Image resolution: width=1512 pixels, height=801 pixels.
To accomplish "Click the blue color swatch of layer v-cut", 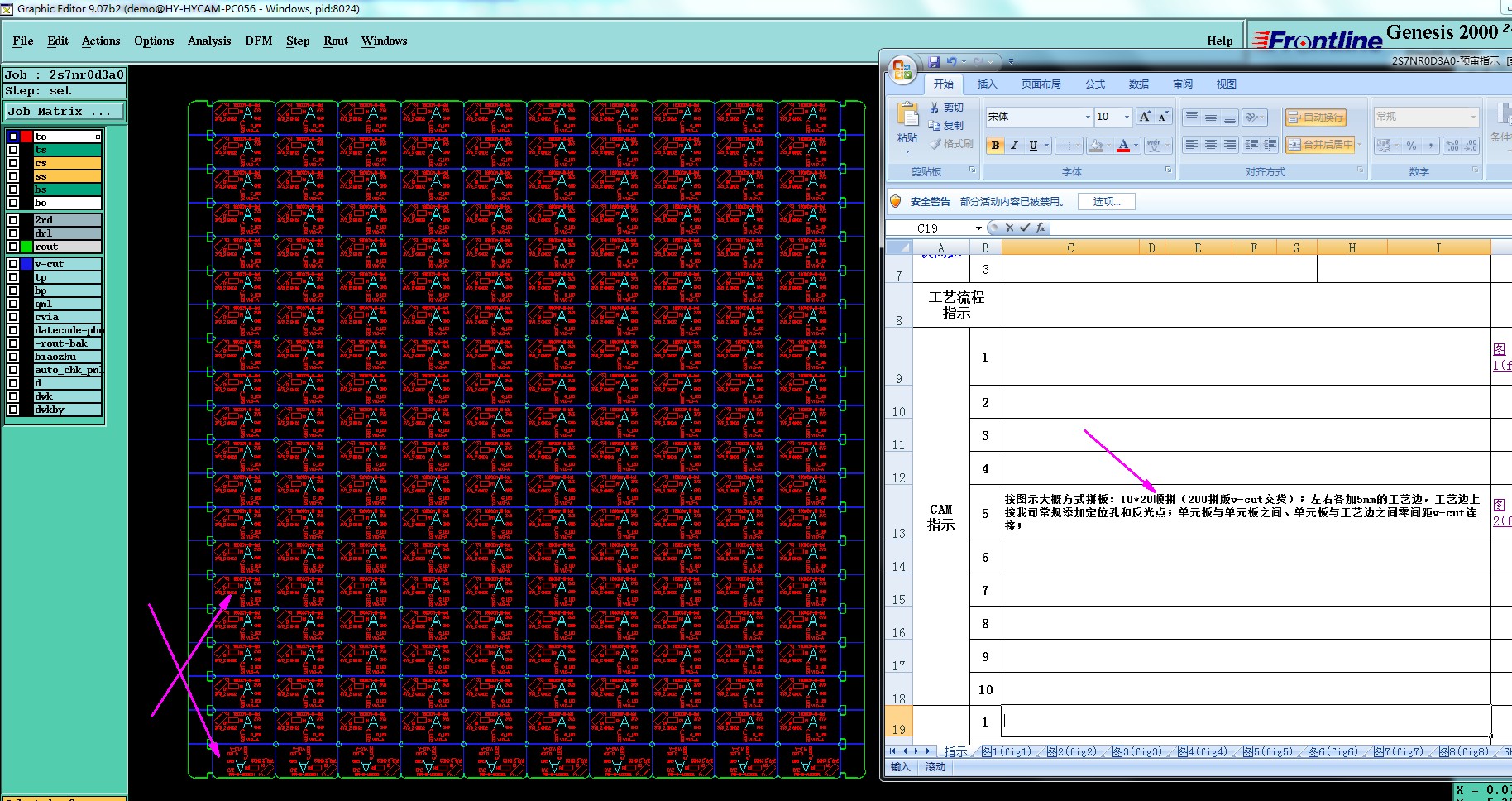I will [26, 264].
